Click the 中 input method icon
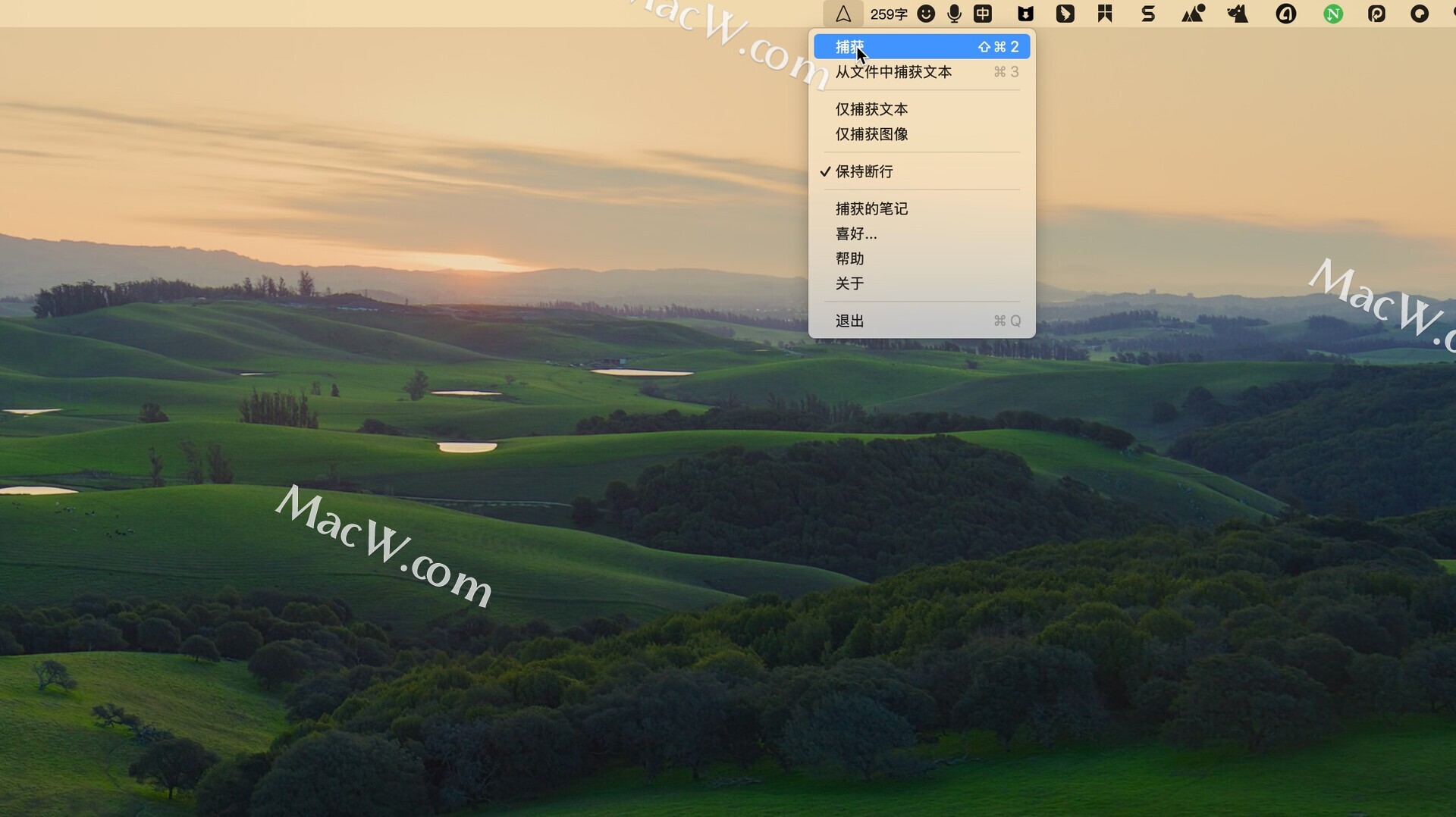 (x=983, y=14)
